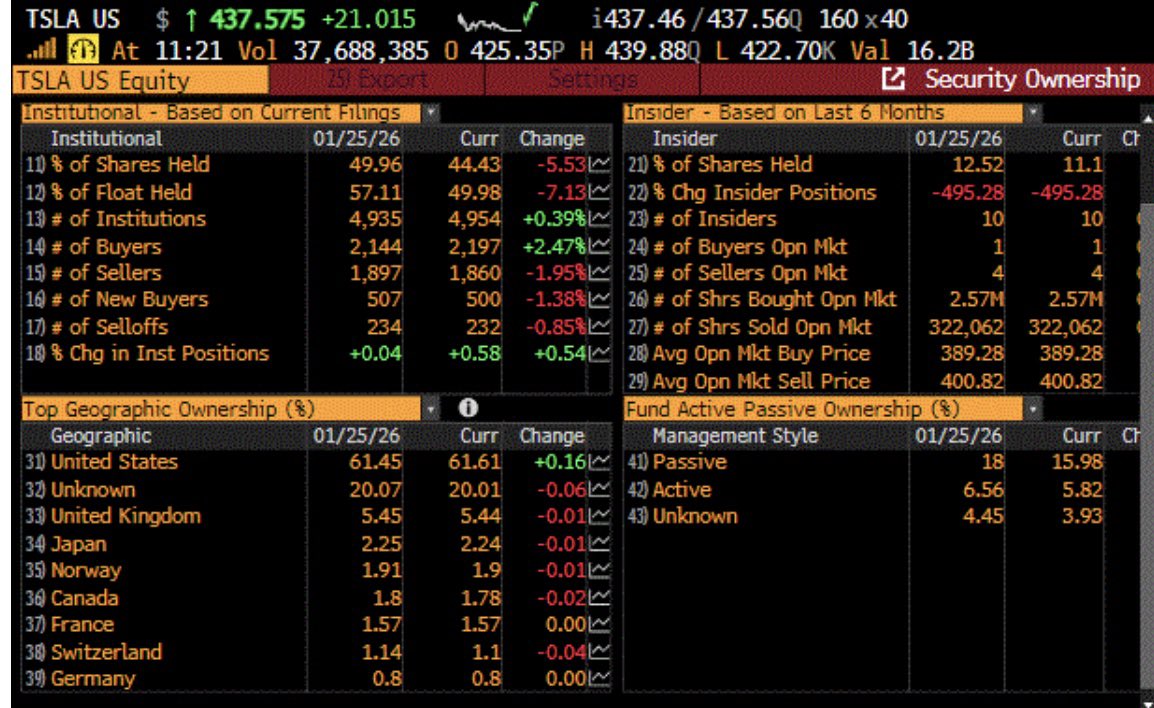Open chart icon for Unknown geographic row
Screen dimensions: 1154x708
[x=599, y=489]
